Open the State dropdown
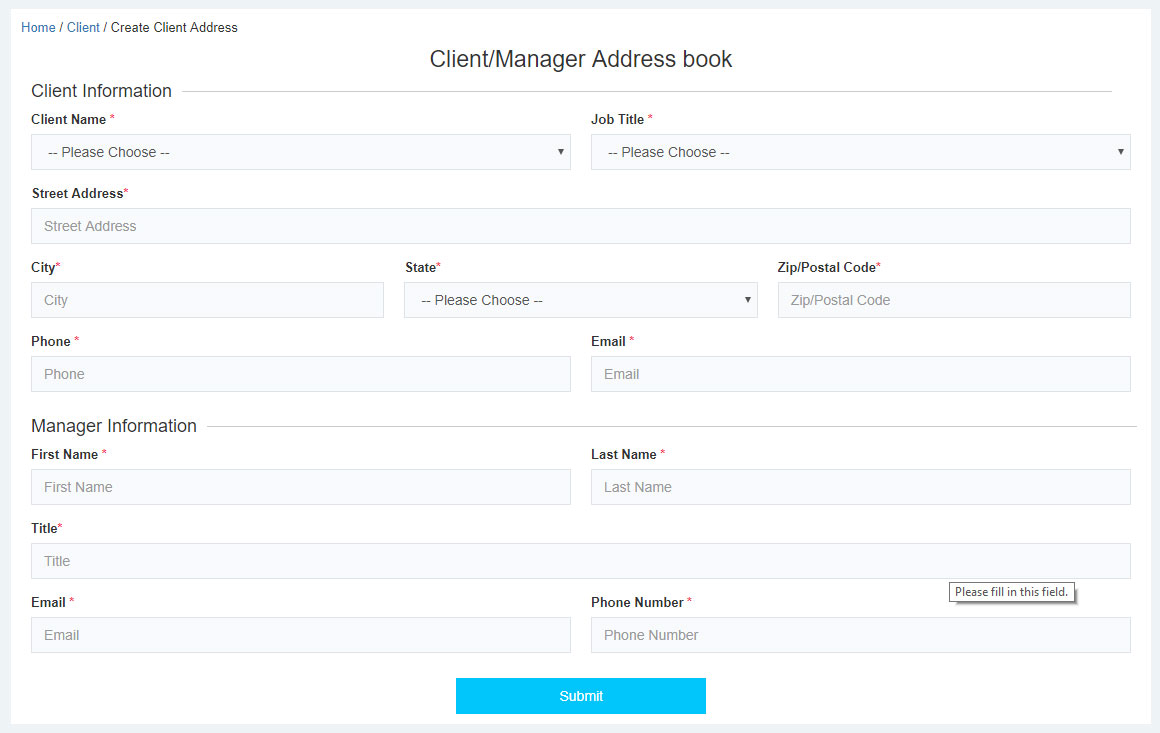 coord(580,300)
